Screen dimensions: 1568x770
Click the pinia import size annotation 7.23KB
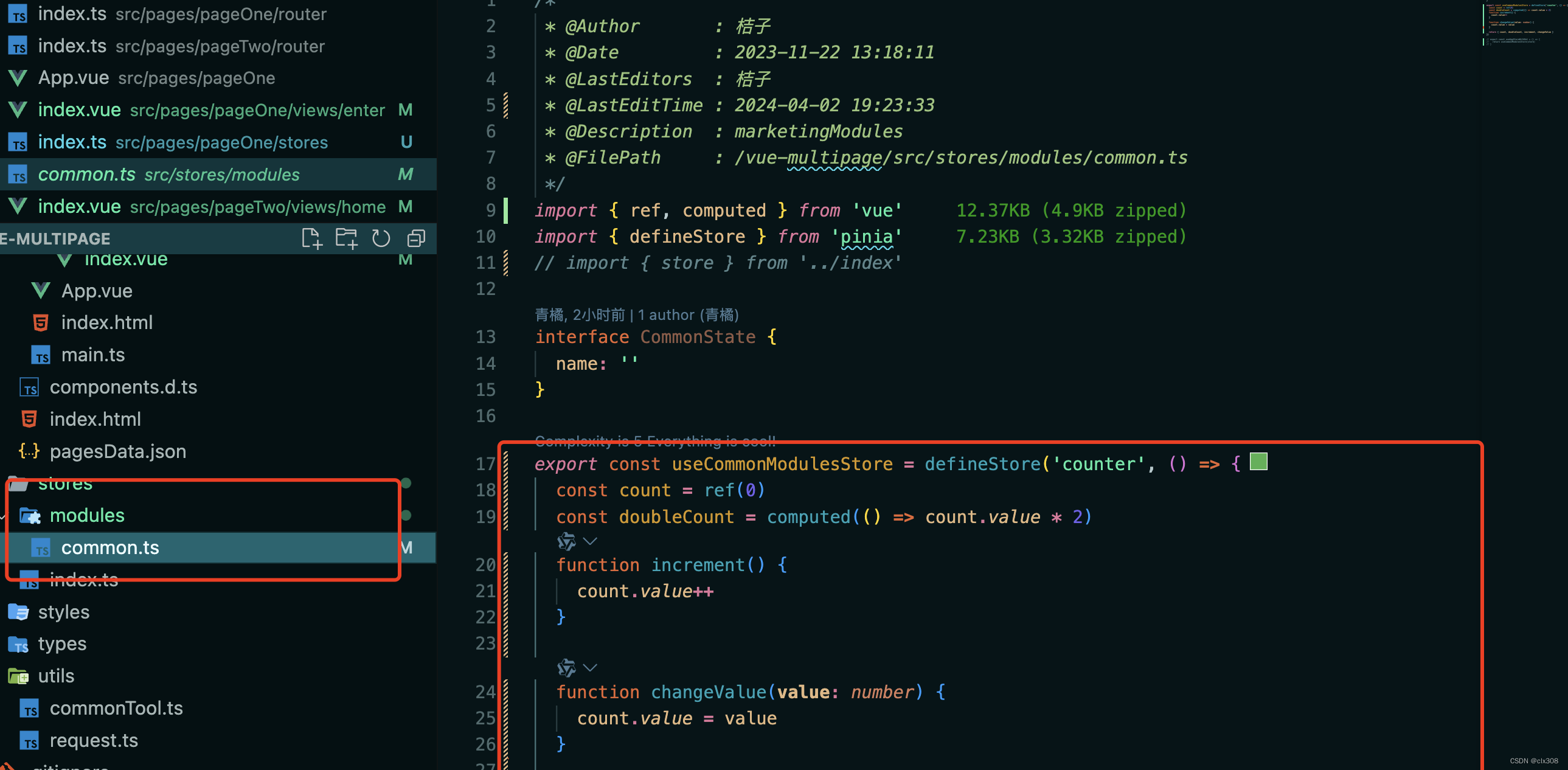tap(1071, 237)
